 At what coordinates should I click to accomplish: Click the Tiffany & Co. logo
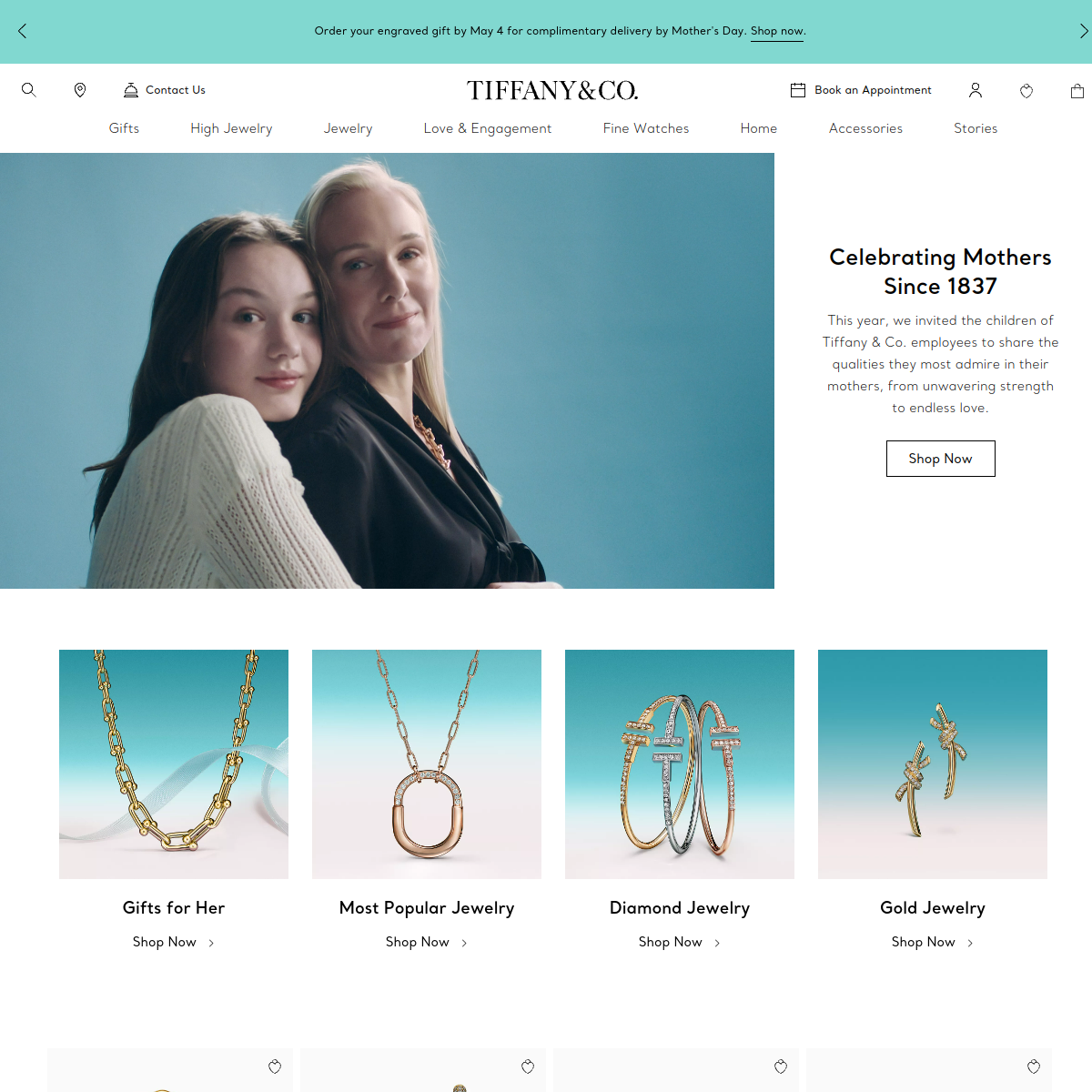coord(552,90)
